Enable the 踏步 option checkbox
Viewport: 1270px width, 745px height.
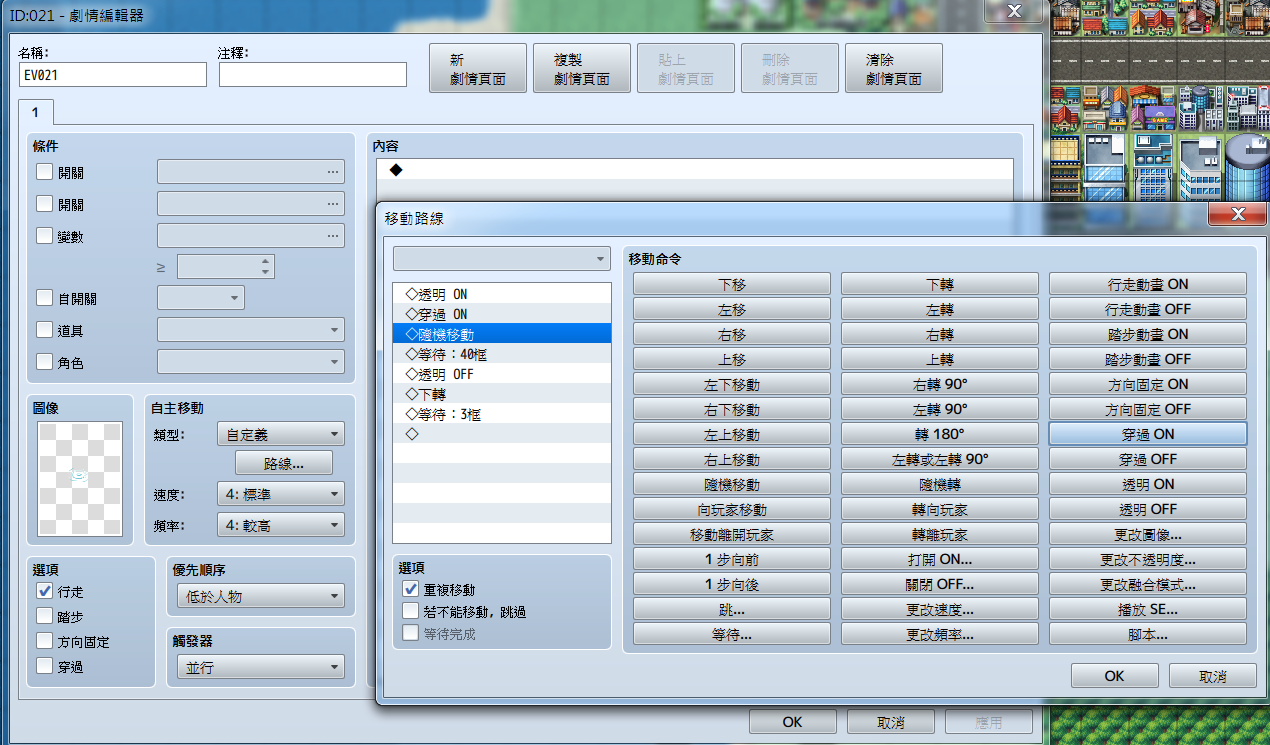coord(44,615)
